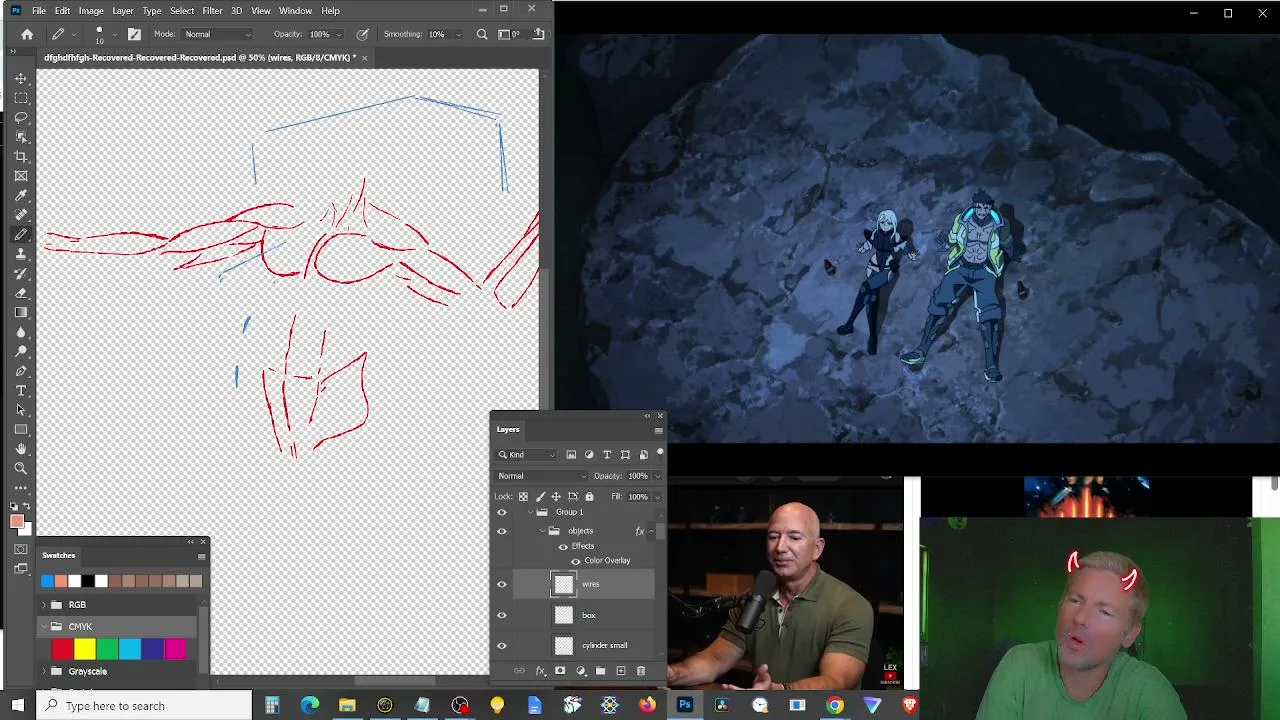Toggle the layer filter on/off switch
This screenshot has width=1280, height=720.
(x=660, y=453)
